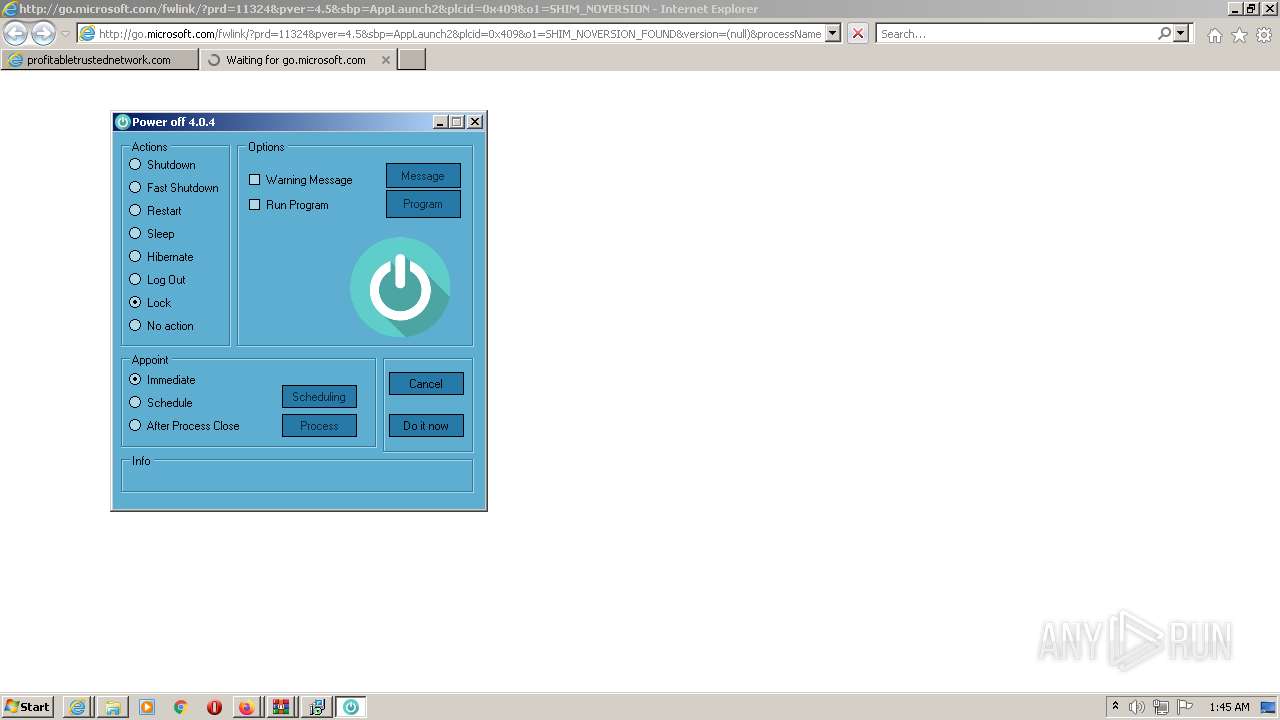
Task: Open Action Center flag icon
Action: coord(1185,707)
